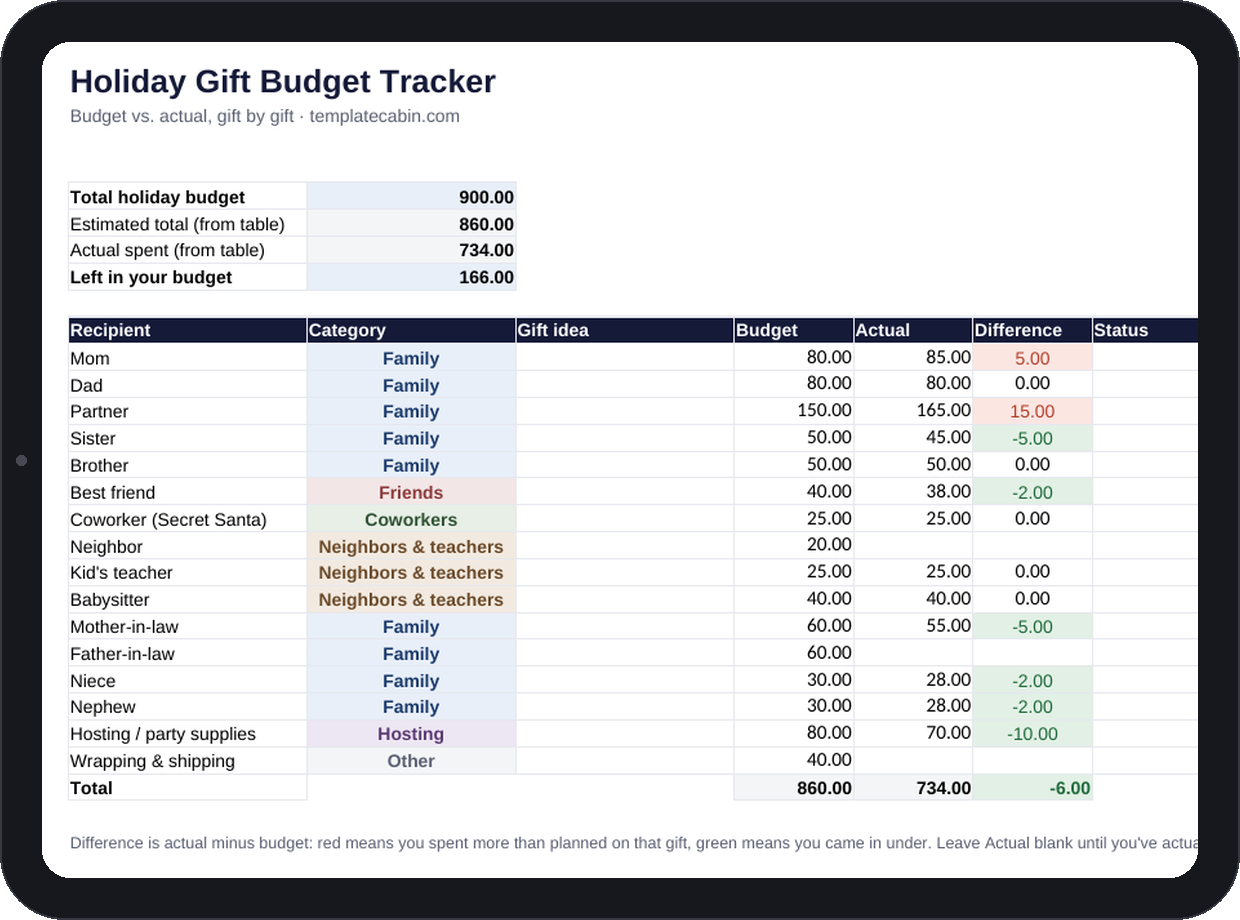This screenshot has height=920, width=1240.
Task: Open the Other category cell
Action: tap(412, 760)
